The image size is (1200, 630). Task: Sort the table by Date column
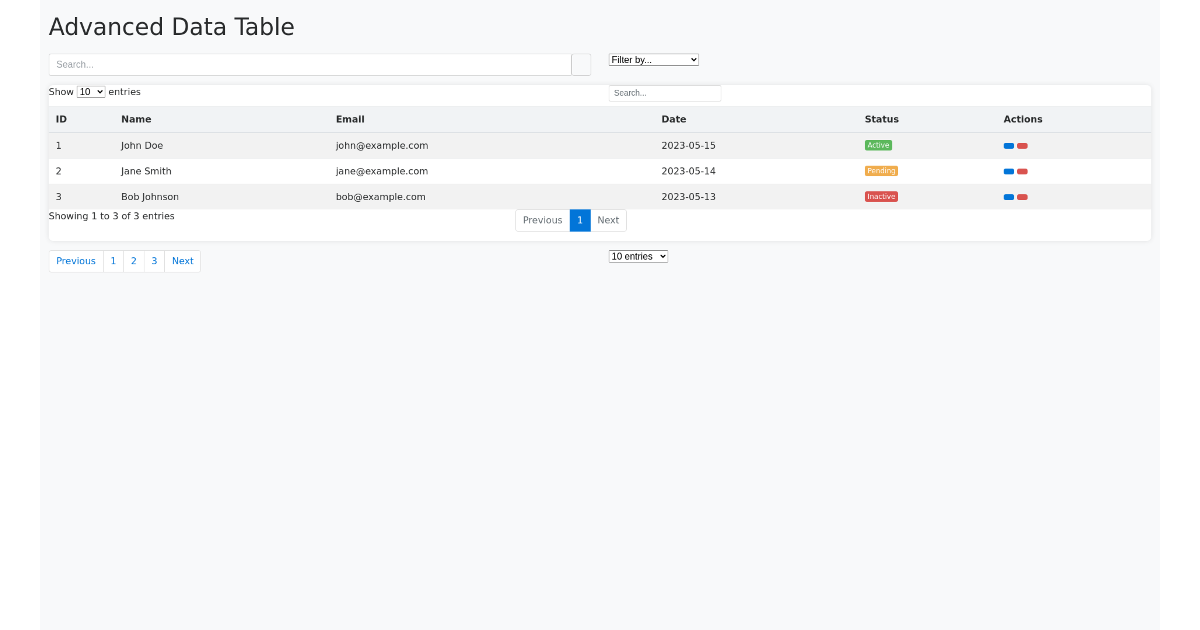673,119
